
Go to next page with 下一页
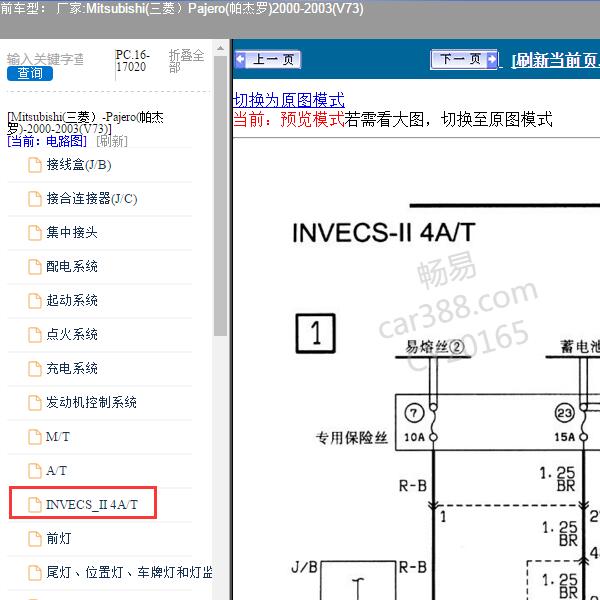pos(464,59)
